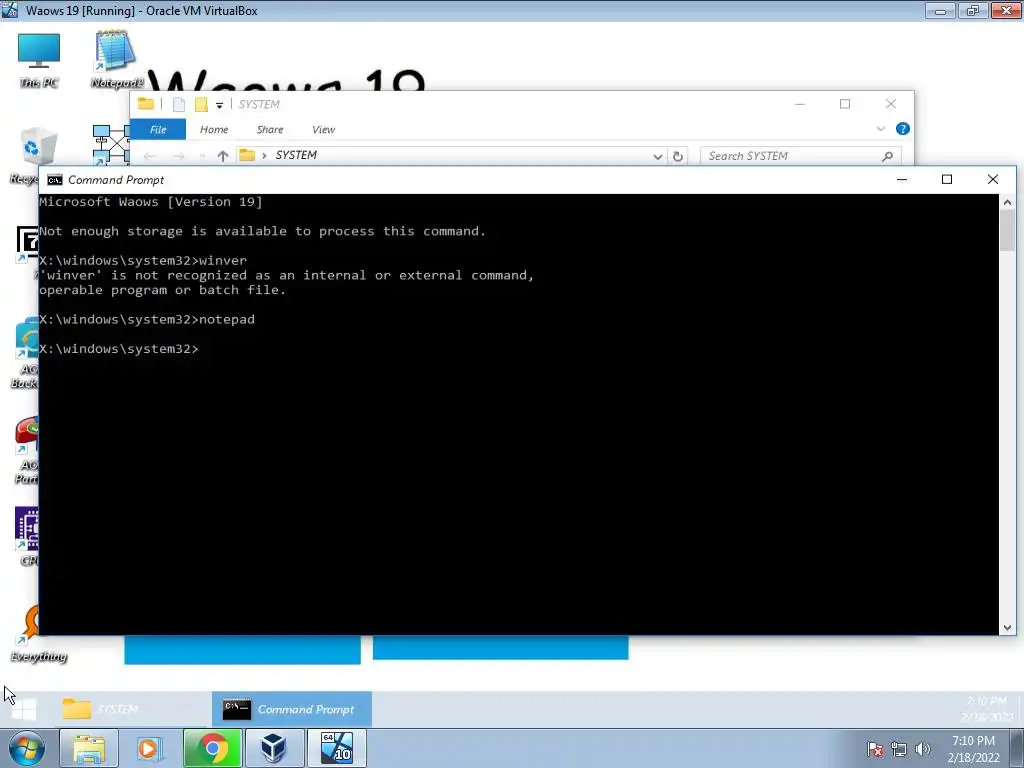Open the View ribbon tab in explorer
This screenshot has height=768, width=1024.
(x=323, y=129)
